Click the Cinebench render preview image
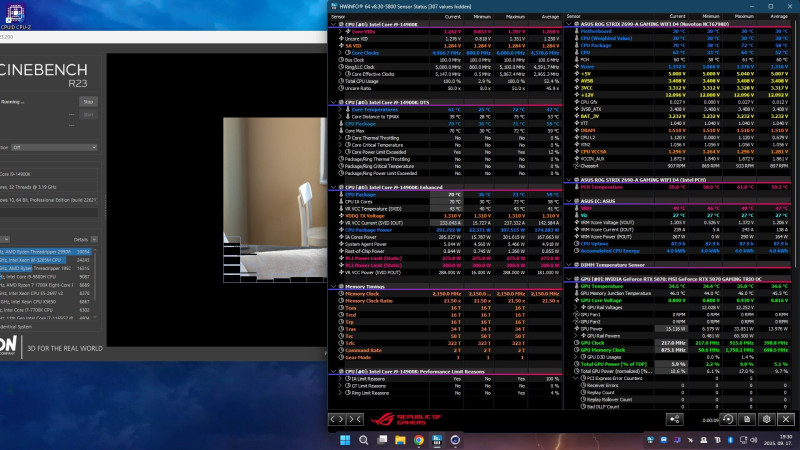 (274, 200)
